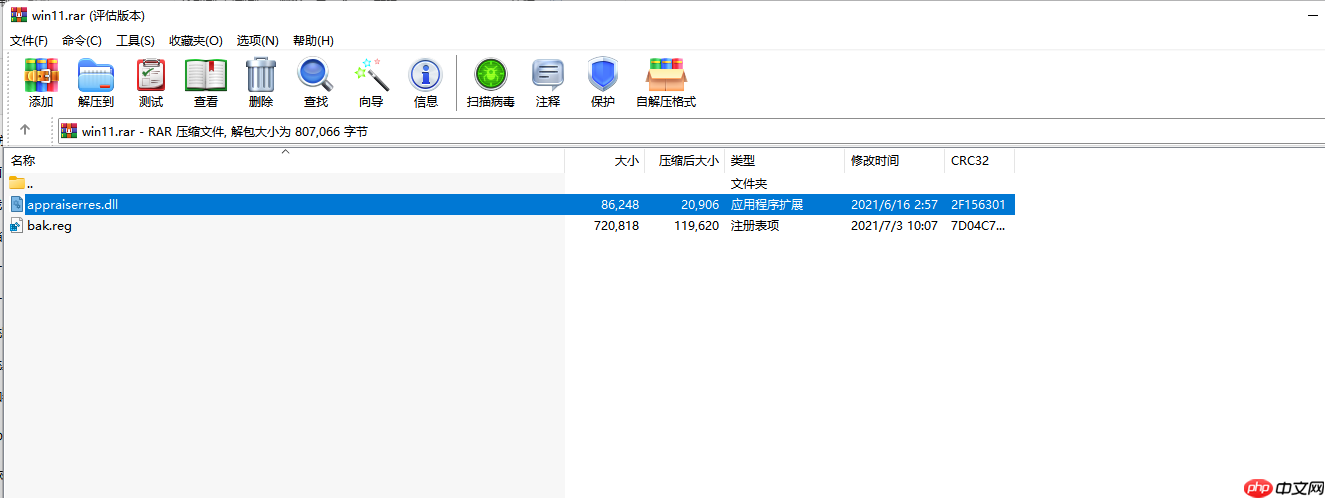Click the 删除 trash can icon
This screenshot has height=498, width=1325.
(x=261, y=75)
